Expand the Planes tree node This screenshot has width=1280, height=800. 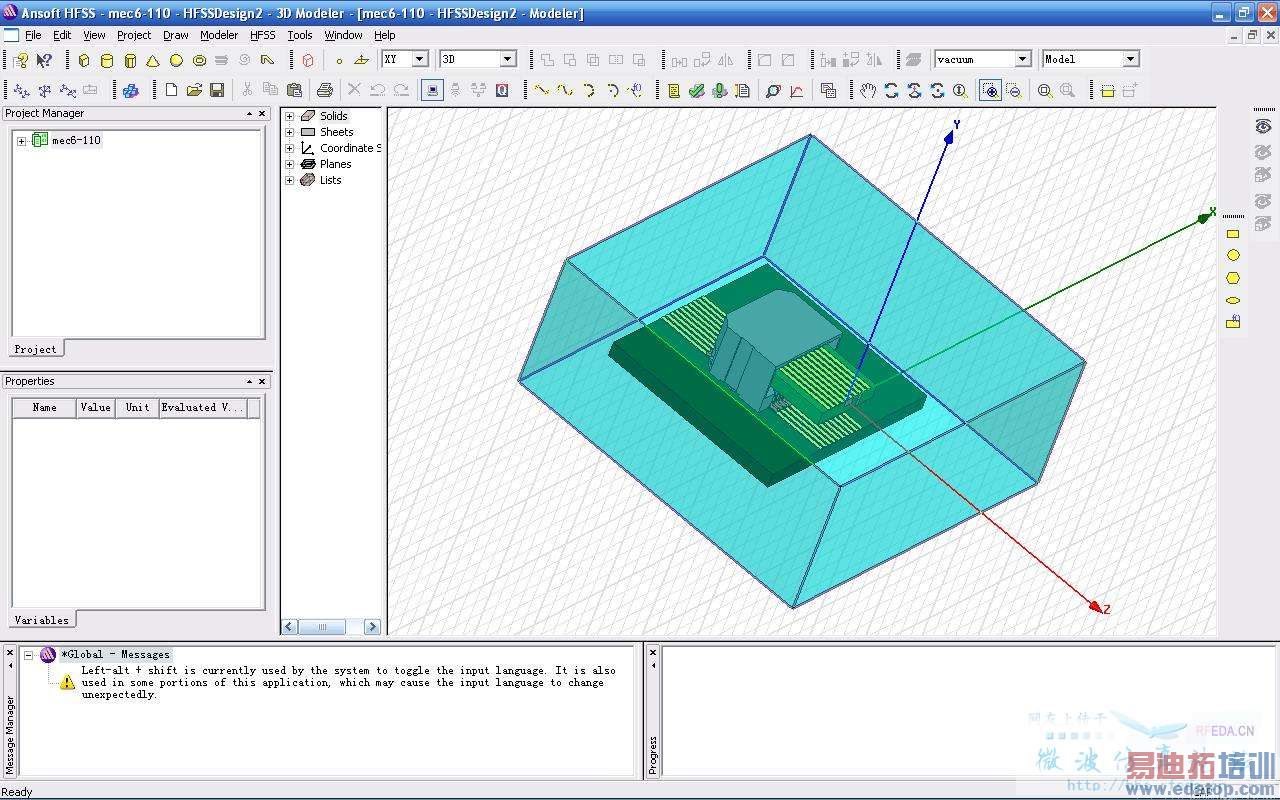click(x=290, y=164)
